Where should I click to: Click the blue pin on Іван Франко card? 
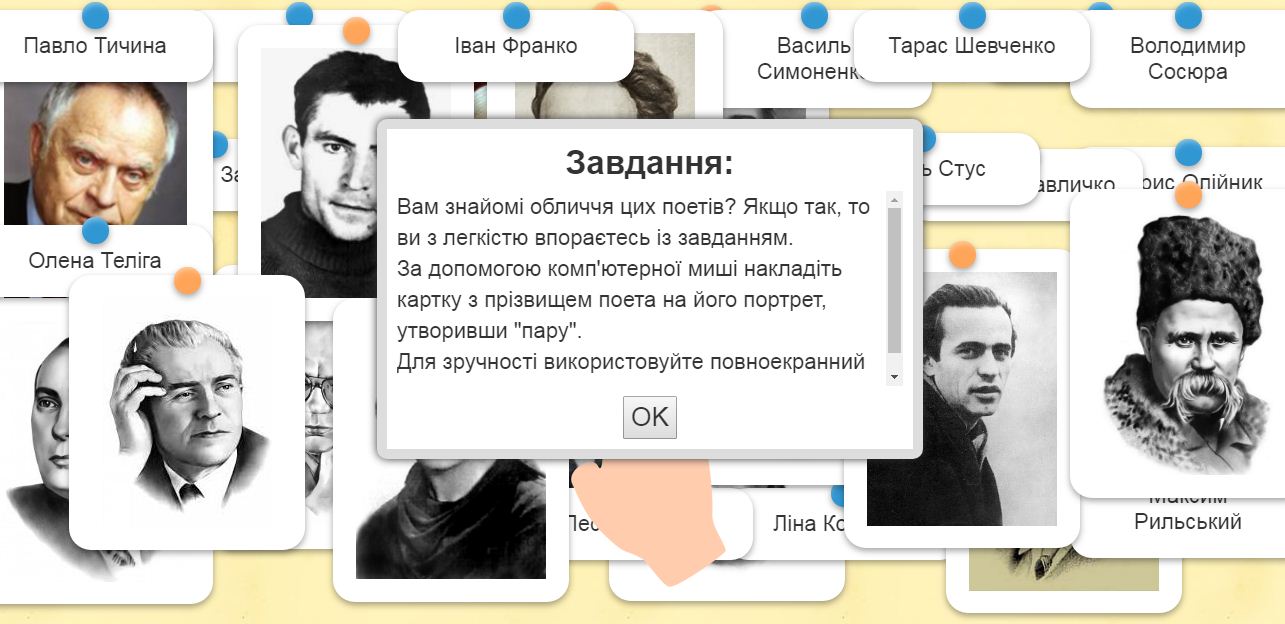[x=516, y=15]
